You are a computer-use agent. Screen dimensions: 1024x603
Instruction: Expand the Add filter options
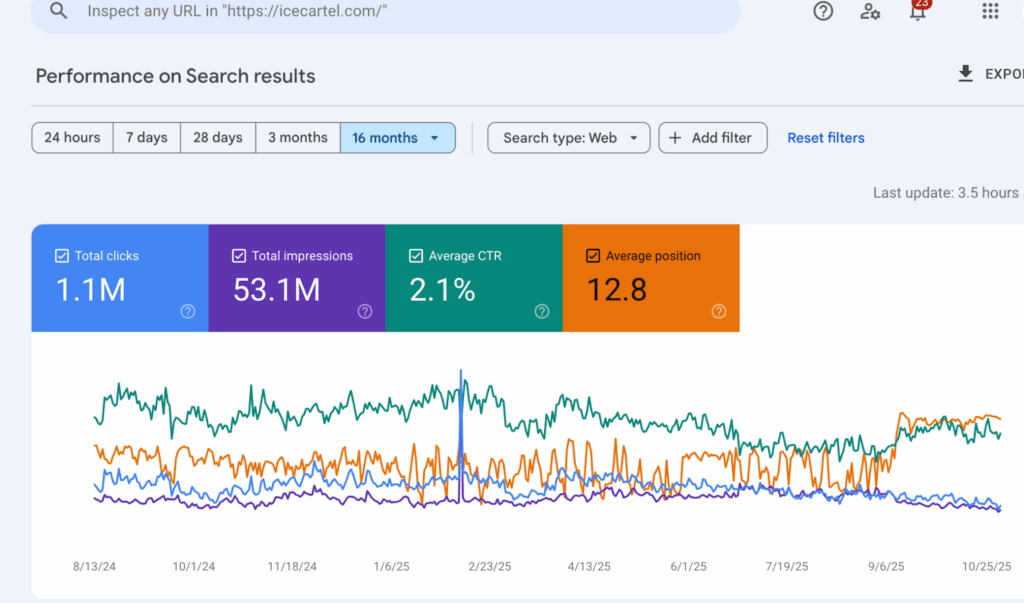712,137
